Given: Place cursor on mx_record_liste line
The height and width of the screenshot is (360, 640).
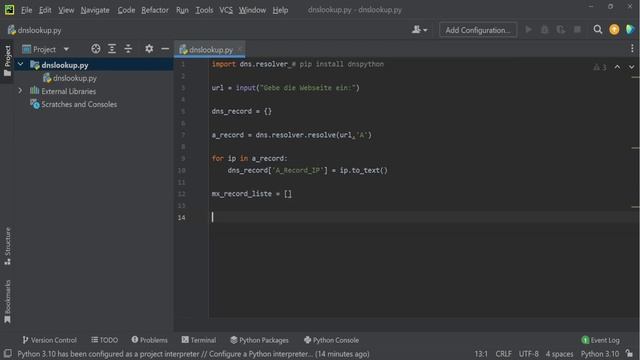Looking at the screenshot, I should pyautogui.click(x=251, y=194).
